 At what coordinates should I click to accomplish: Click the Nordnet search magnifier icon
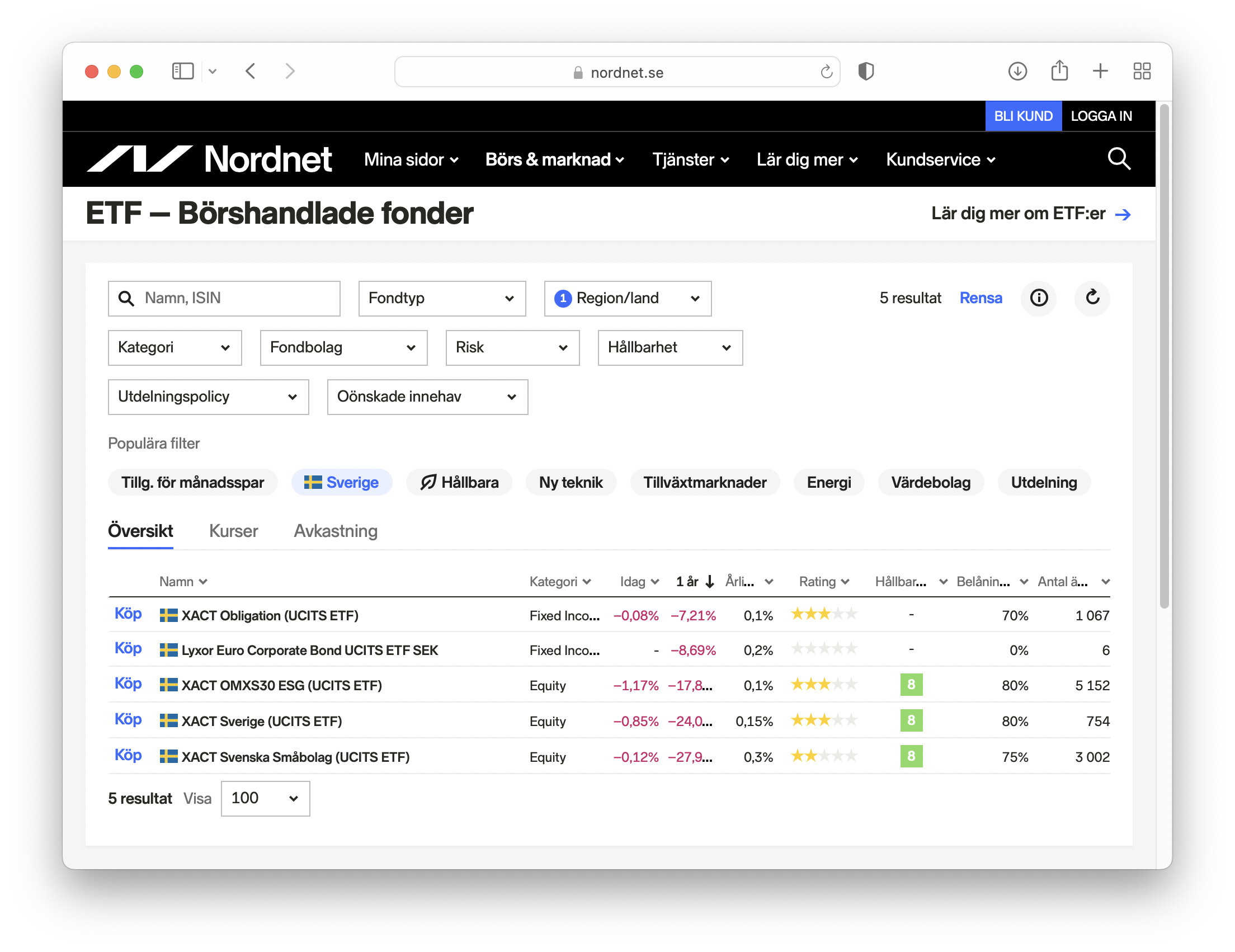pyautogui.click(x=1118, y=159)
